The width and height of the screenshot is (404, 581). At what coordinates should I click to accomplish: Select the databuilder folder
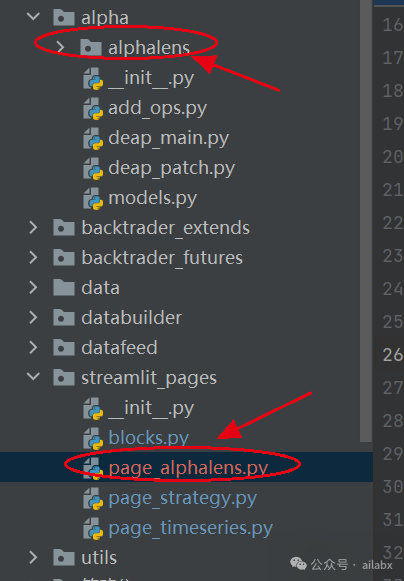(132, 318)
